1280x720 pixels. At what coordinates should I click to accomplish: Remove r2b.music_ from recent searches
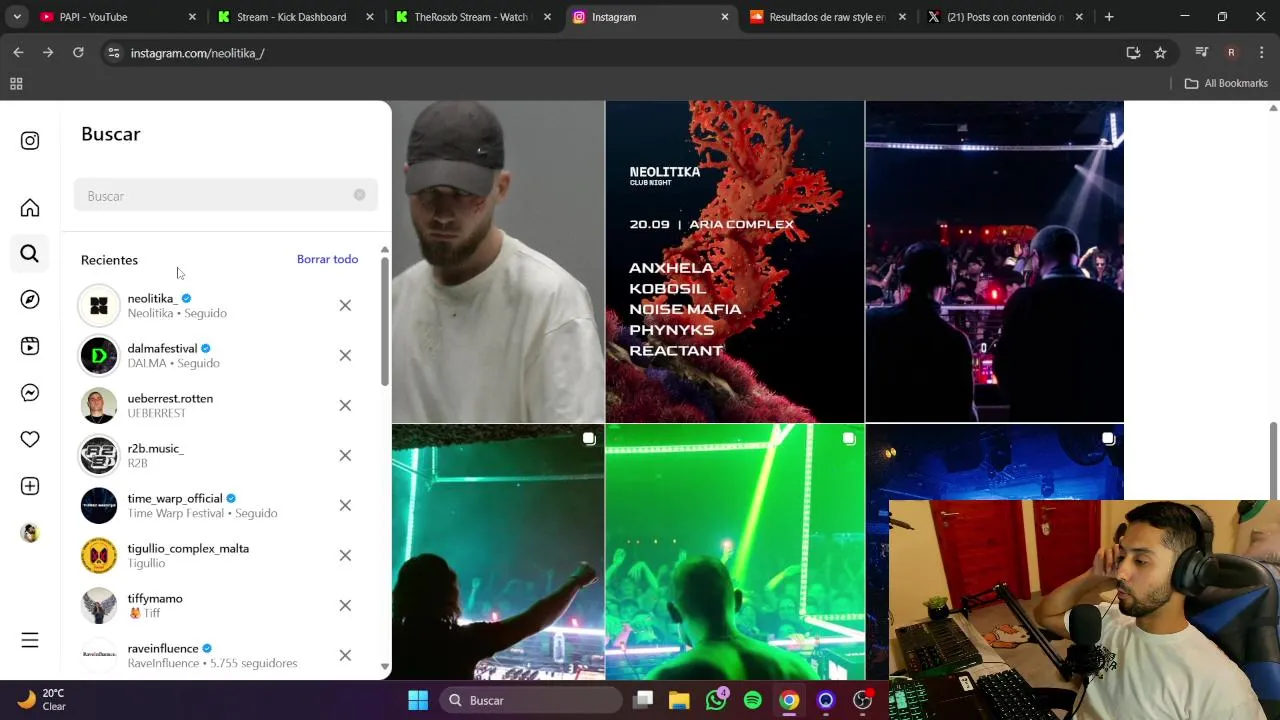(x=345, y=455)
